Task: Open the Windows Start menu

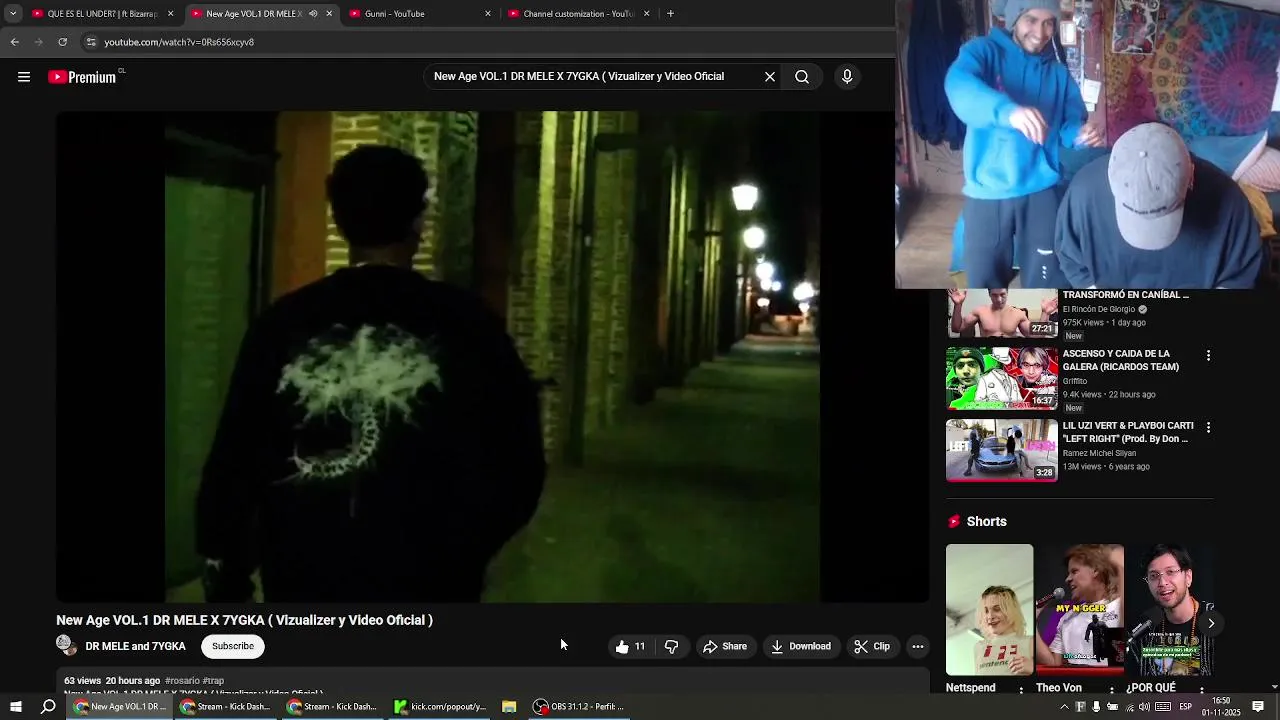Action: (16, 707)
